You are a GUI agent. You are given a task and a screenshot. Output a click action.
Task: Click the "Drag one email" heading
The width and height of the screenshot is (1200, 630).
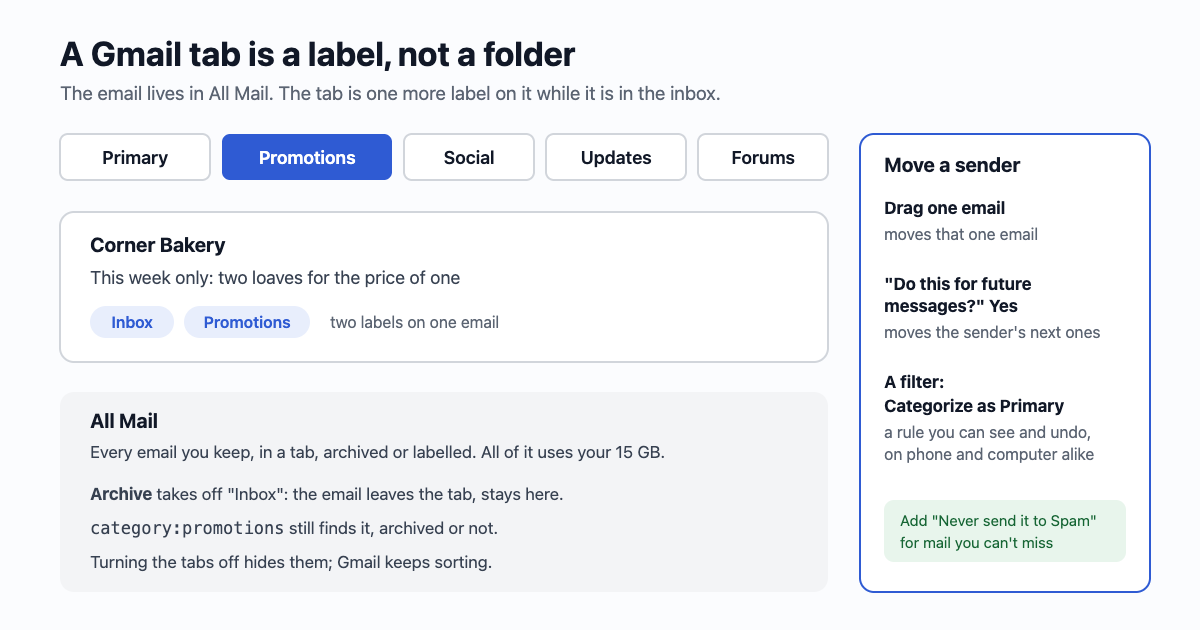(x=945, y=208)
